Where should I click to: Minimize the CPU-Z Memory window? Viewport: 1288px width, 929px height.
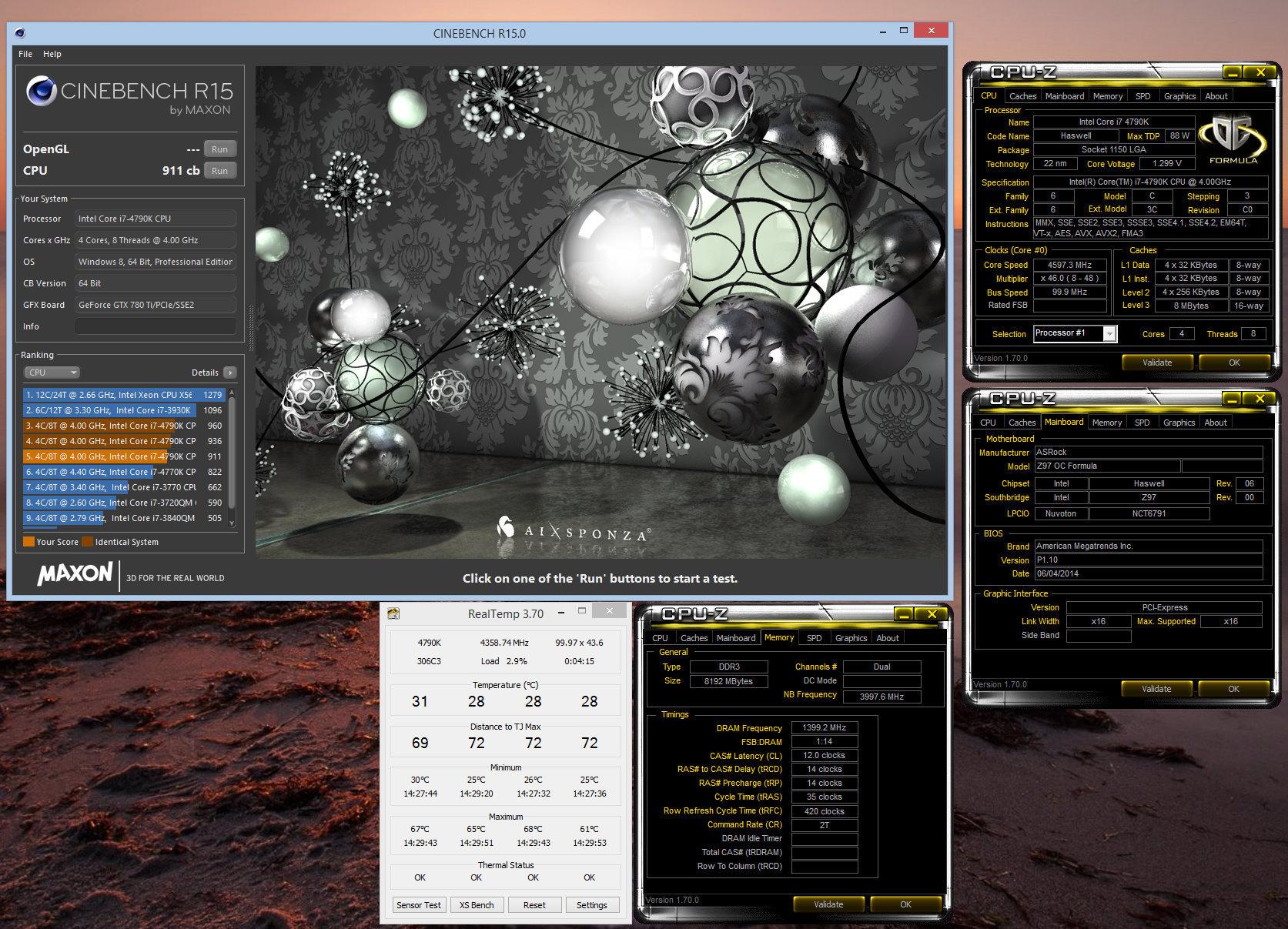904,614
